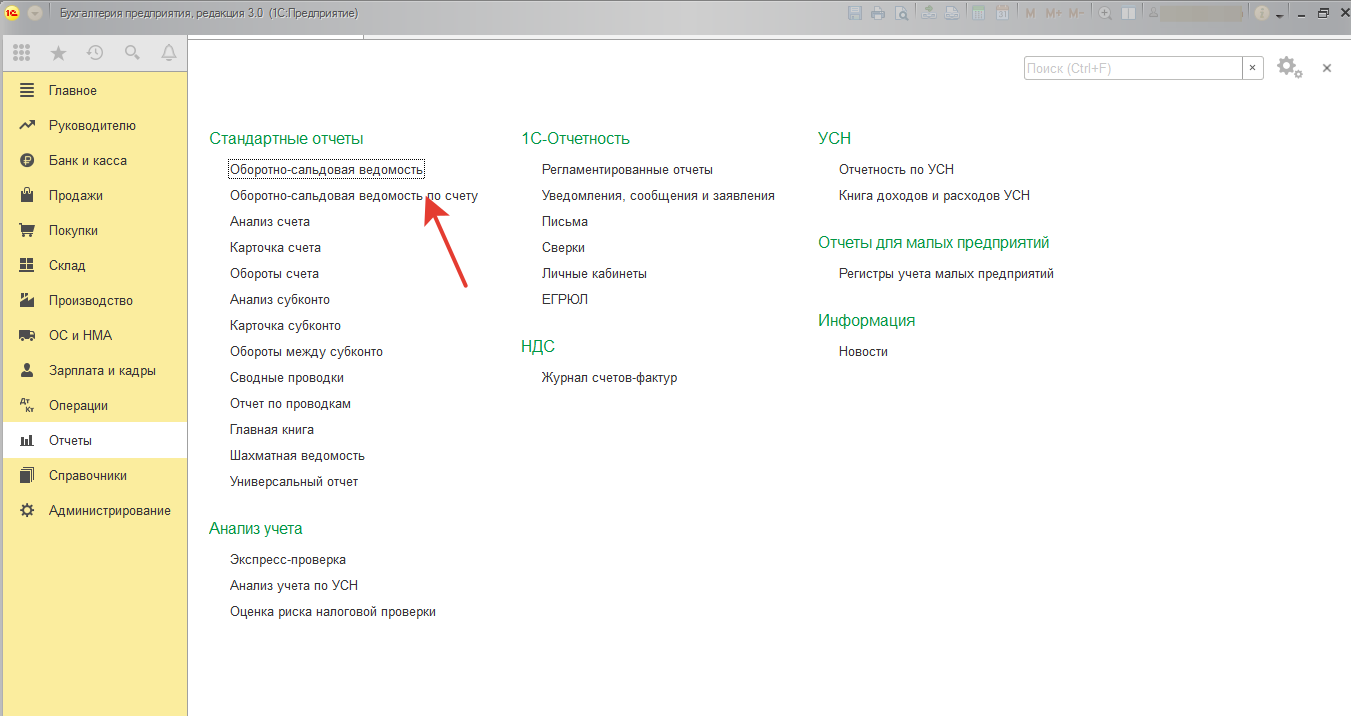Open Favorites via the star icon
The height and width of the screenshot is (716, 1351).
click(x=58, y=53)
